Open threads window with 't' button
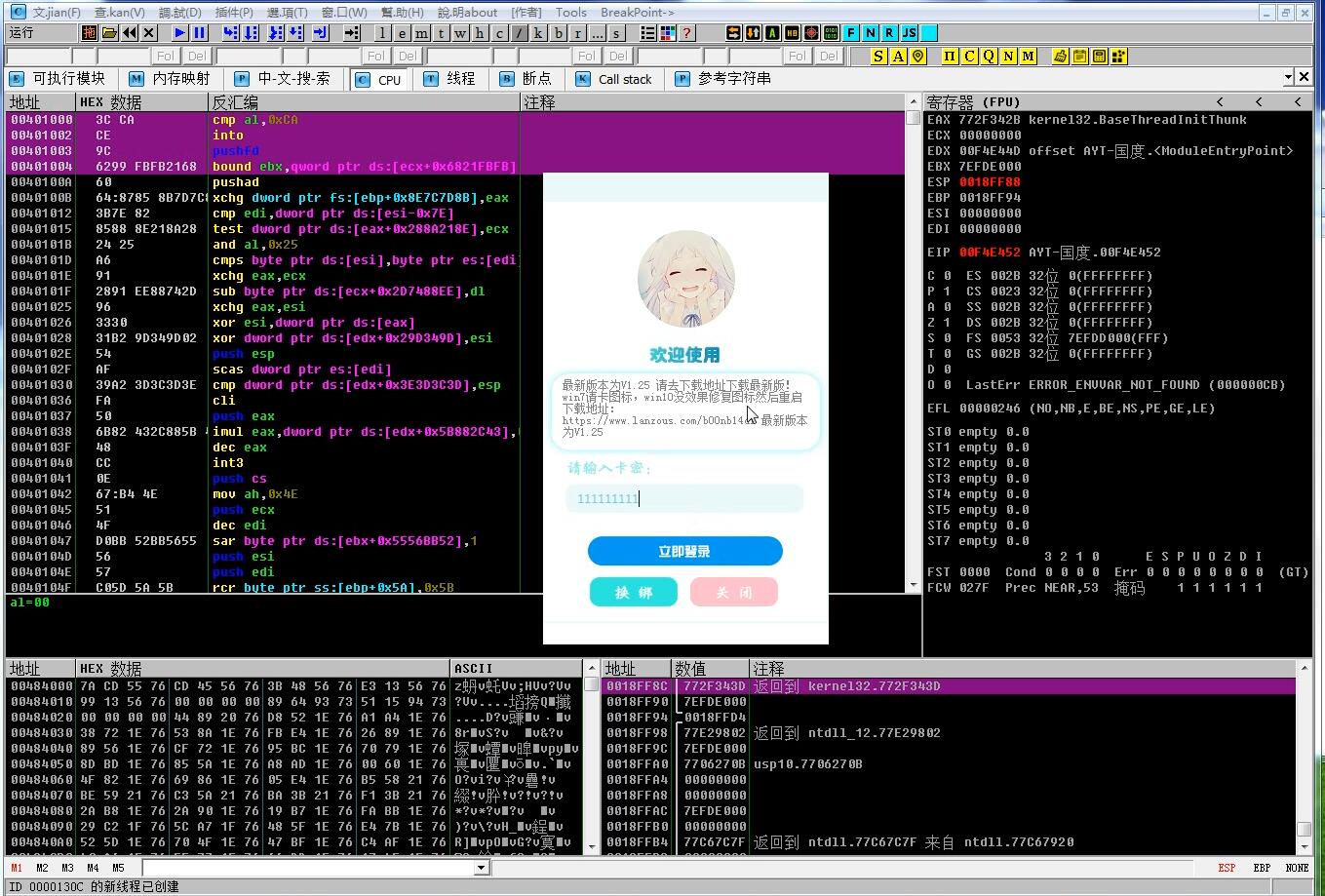The height and width of the screenshot is (896, 1325). (x=441, y=32)
